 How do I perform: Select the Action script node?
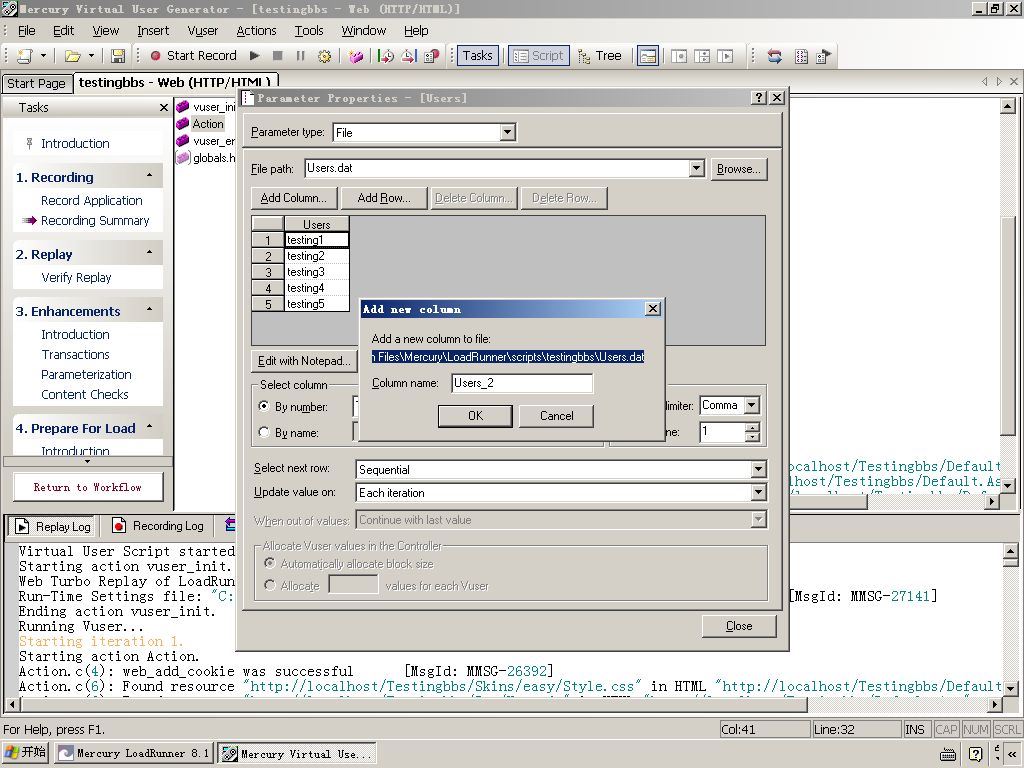click(x=208, y=124)
